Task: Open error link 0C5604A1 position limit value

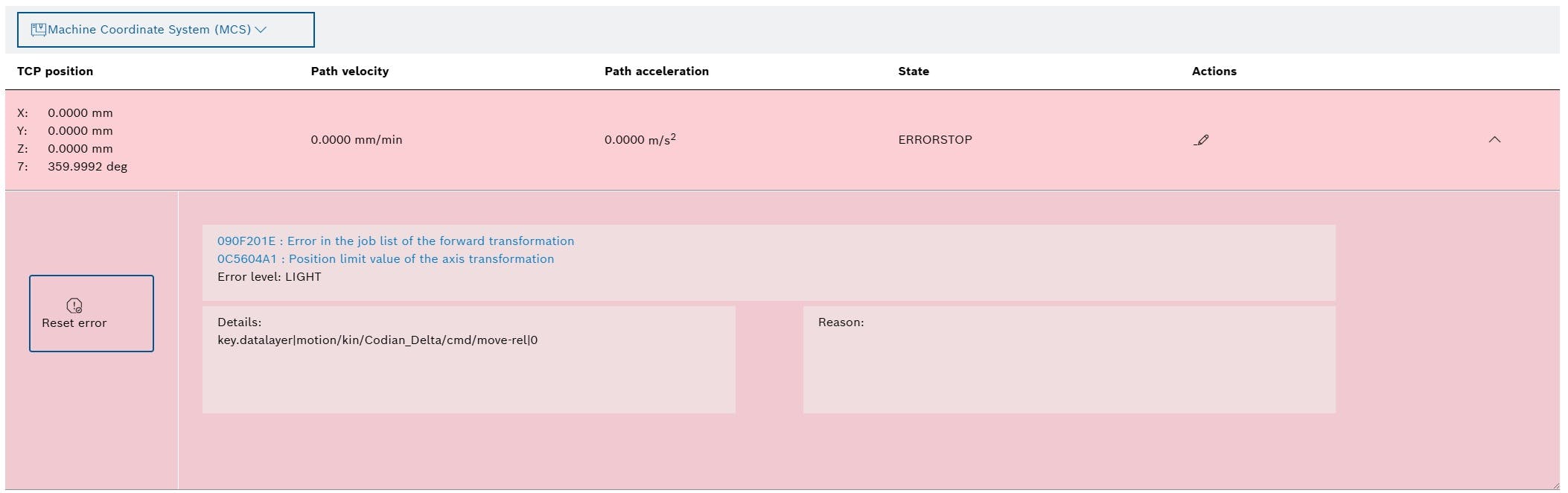Action: point(385,259)
